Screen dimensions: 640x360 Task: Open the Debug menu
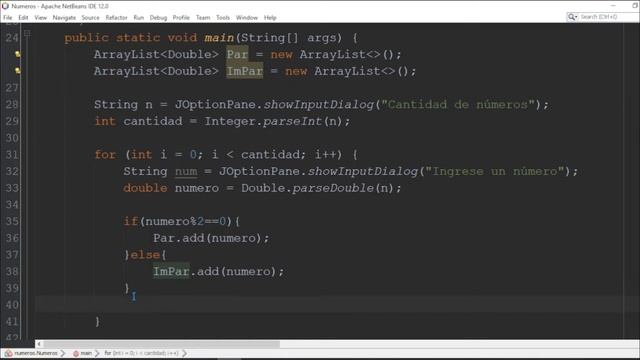pos(158,18)
